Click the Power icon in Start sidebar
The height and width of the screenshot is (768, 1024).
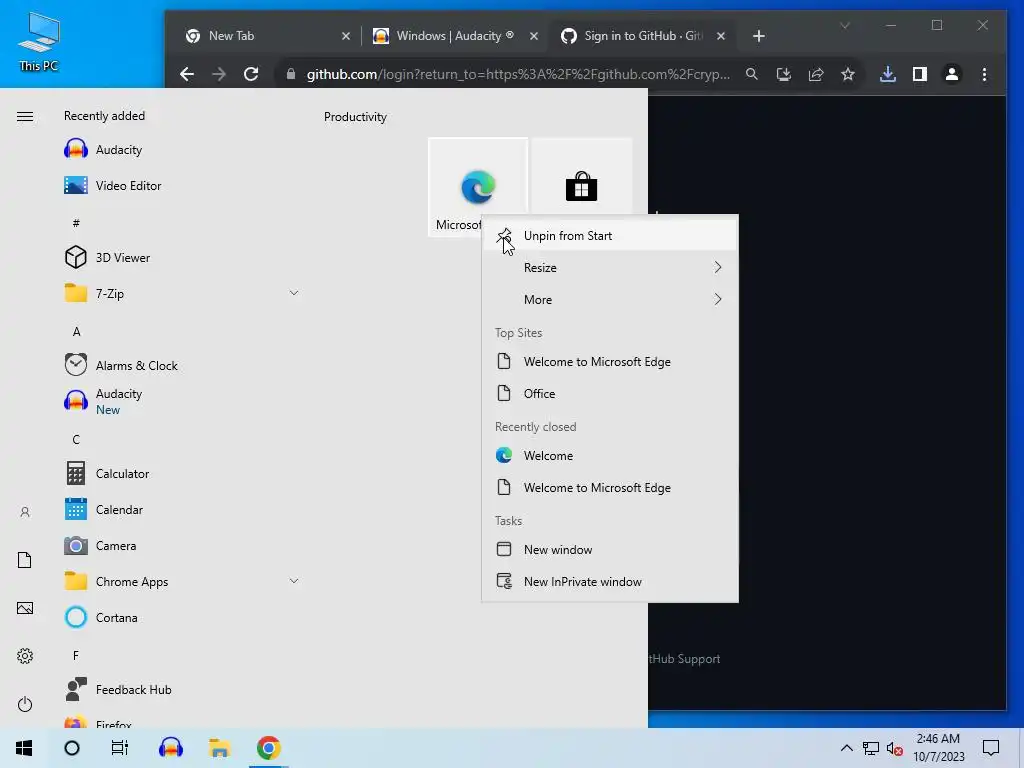point(25,704)
